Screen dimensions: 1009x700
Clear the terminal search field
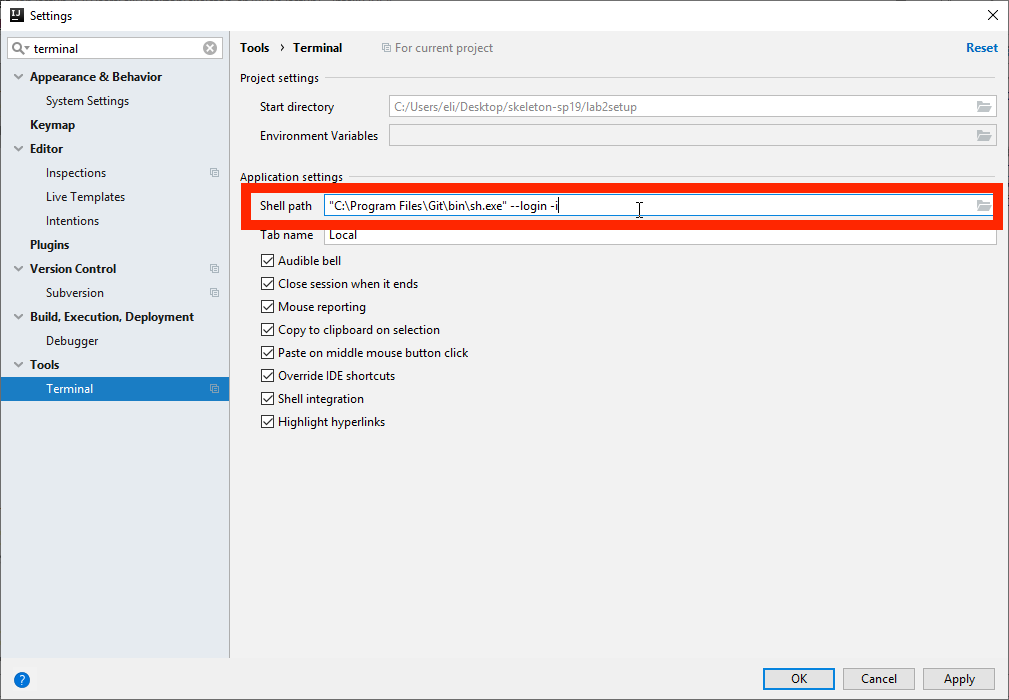click(x=210, y=48)
